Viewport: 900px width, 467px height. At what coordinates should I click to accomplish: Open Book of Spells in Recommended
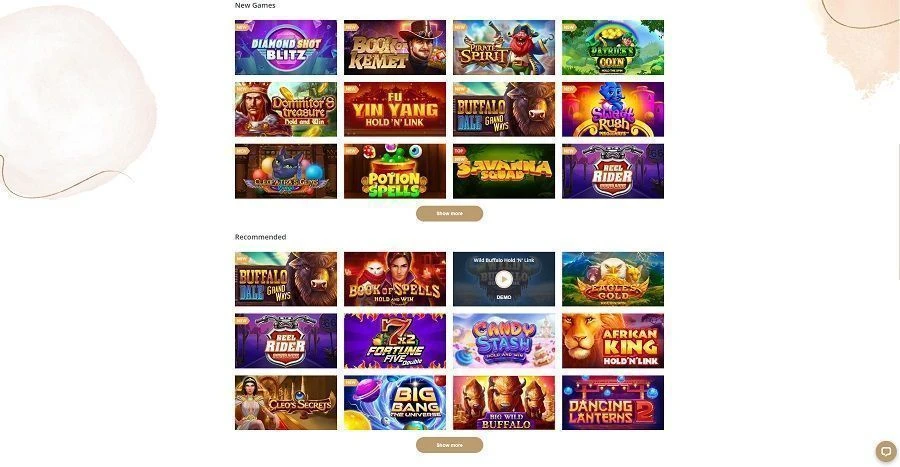(395, 279)
